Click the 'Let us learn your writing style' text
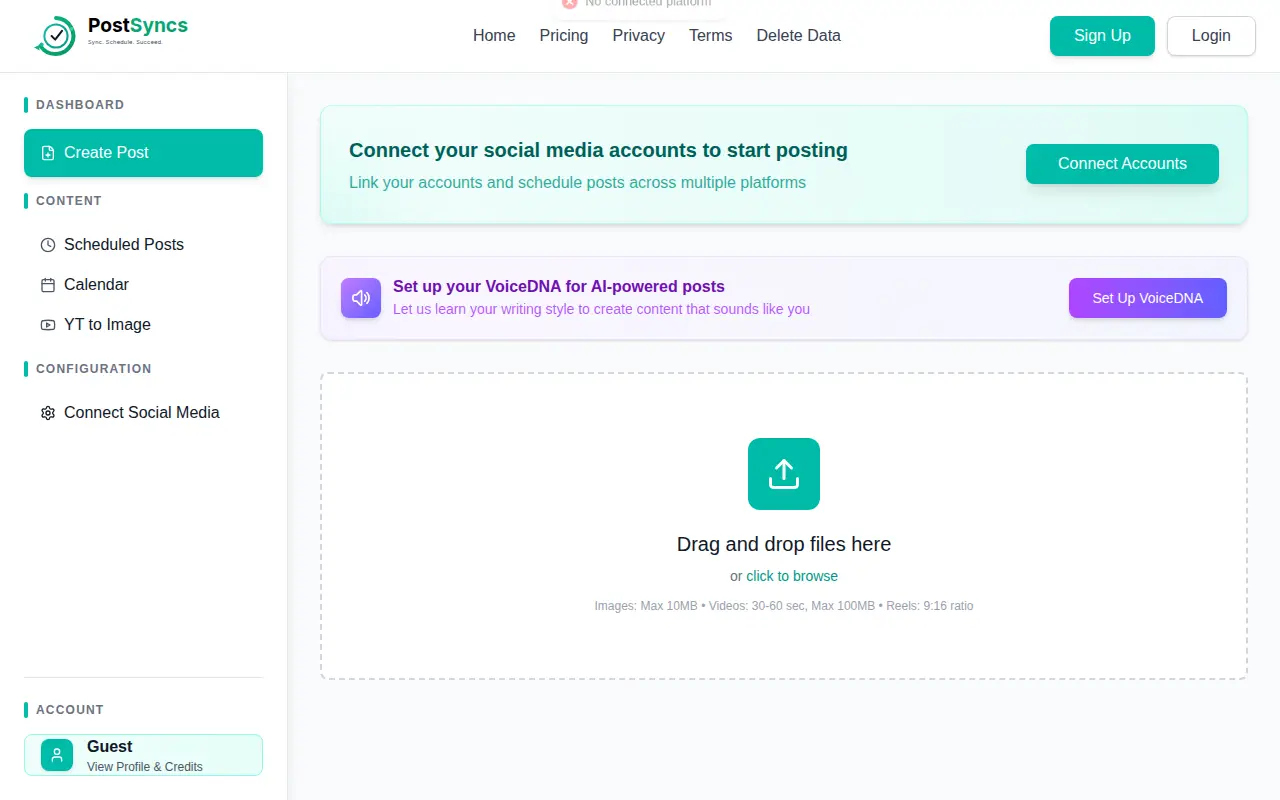The width and height of the screenshot is (1280, 800). click(601, 309)
